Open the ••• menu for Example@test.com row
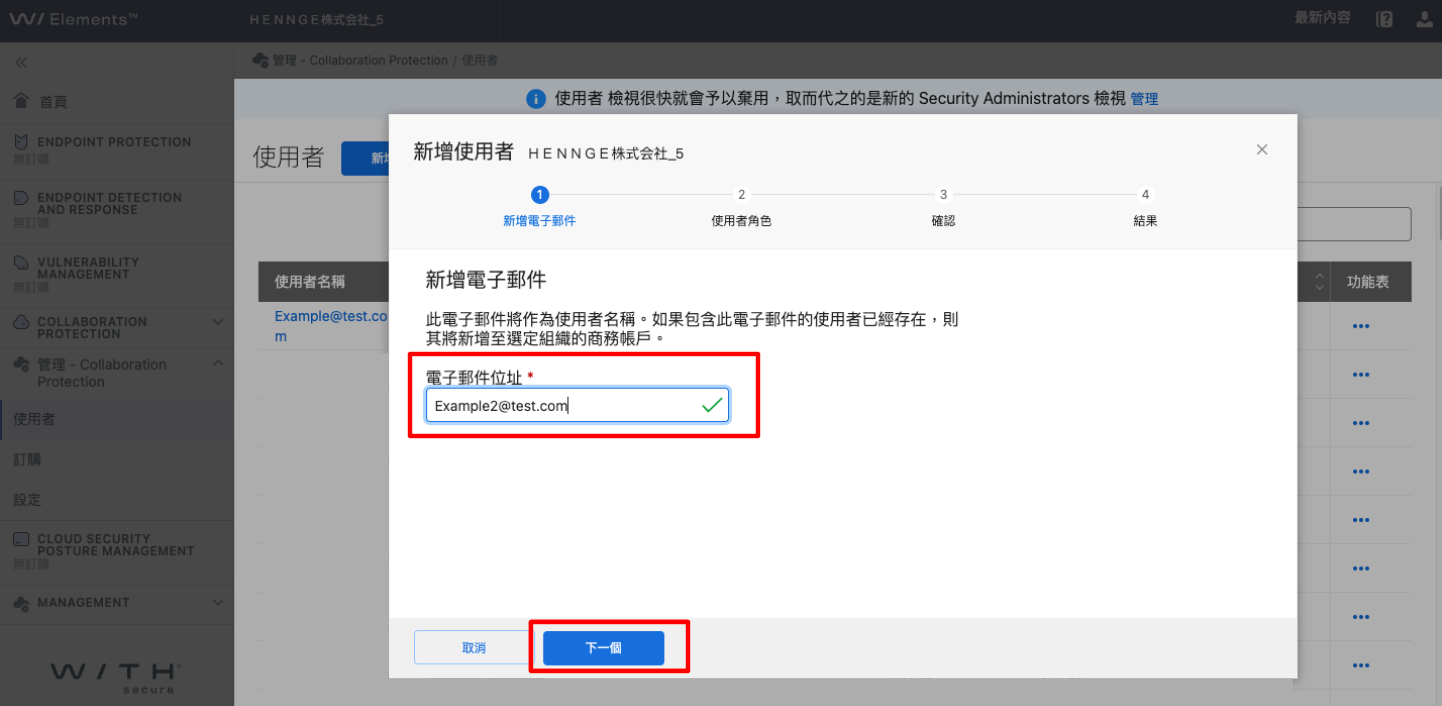Viewport: 1442px width, 706px height. coord(1360,326)
